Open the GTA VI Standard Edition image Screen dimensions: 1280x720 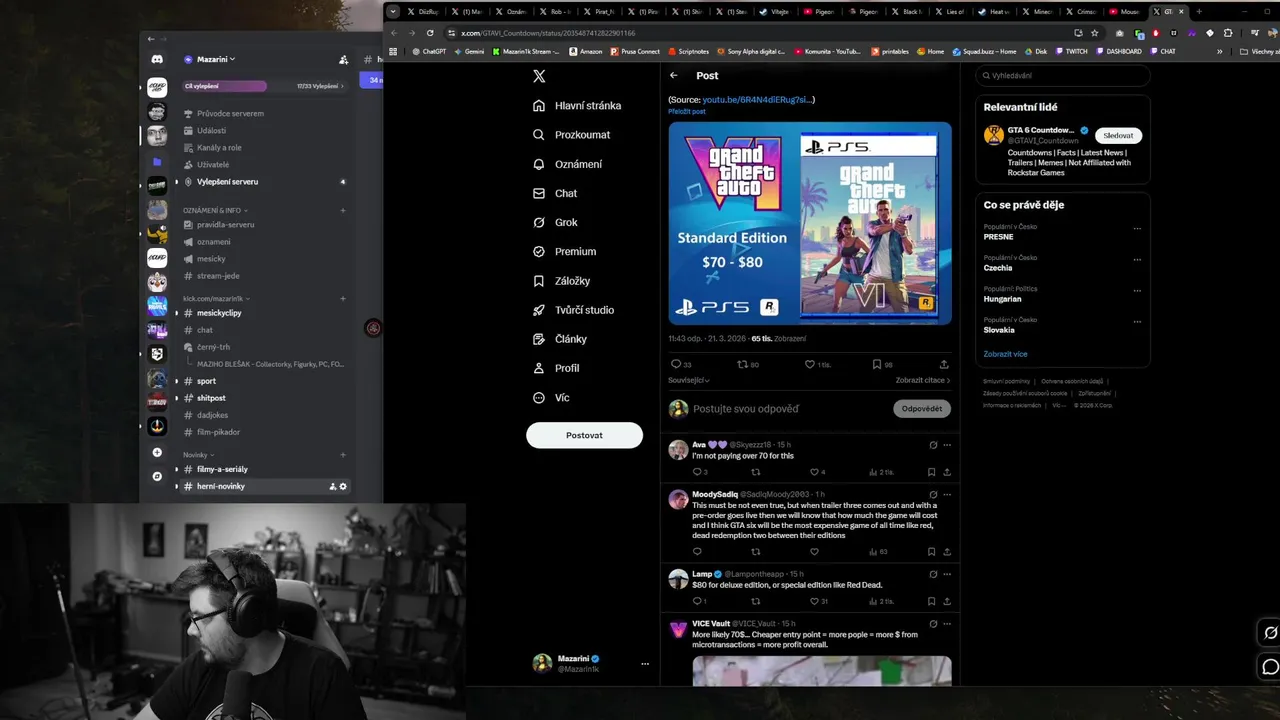point(810,223)
